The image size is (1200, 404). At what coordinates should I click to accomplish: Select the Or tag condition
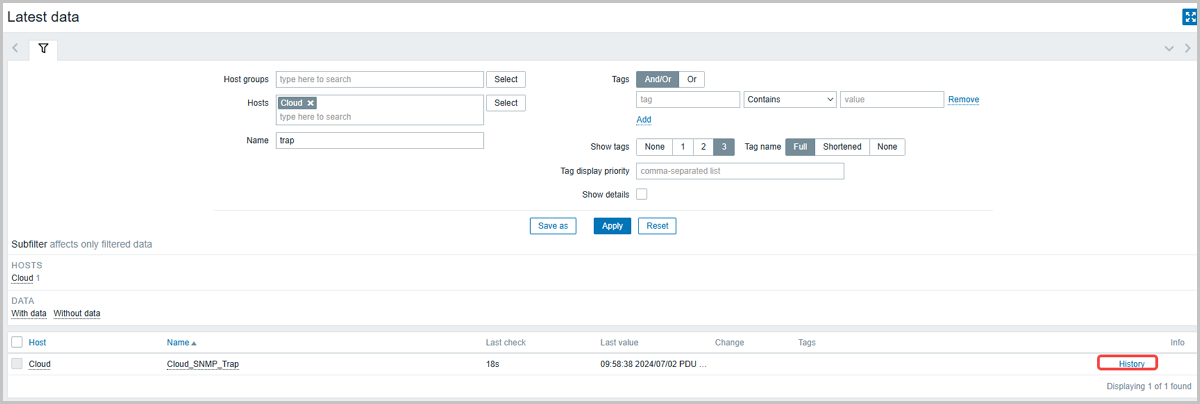691,79
